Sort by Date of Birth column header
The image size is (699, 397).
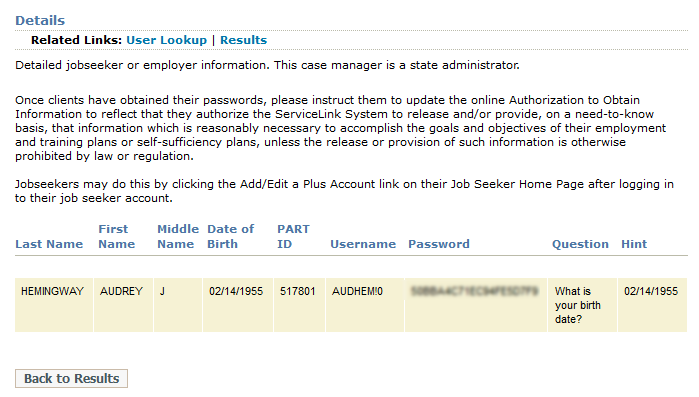230,237
